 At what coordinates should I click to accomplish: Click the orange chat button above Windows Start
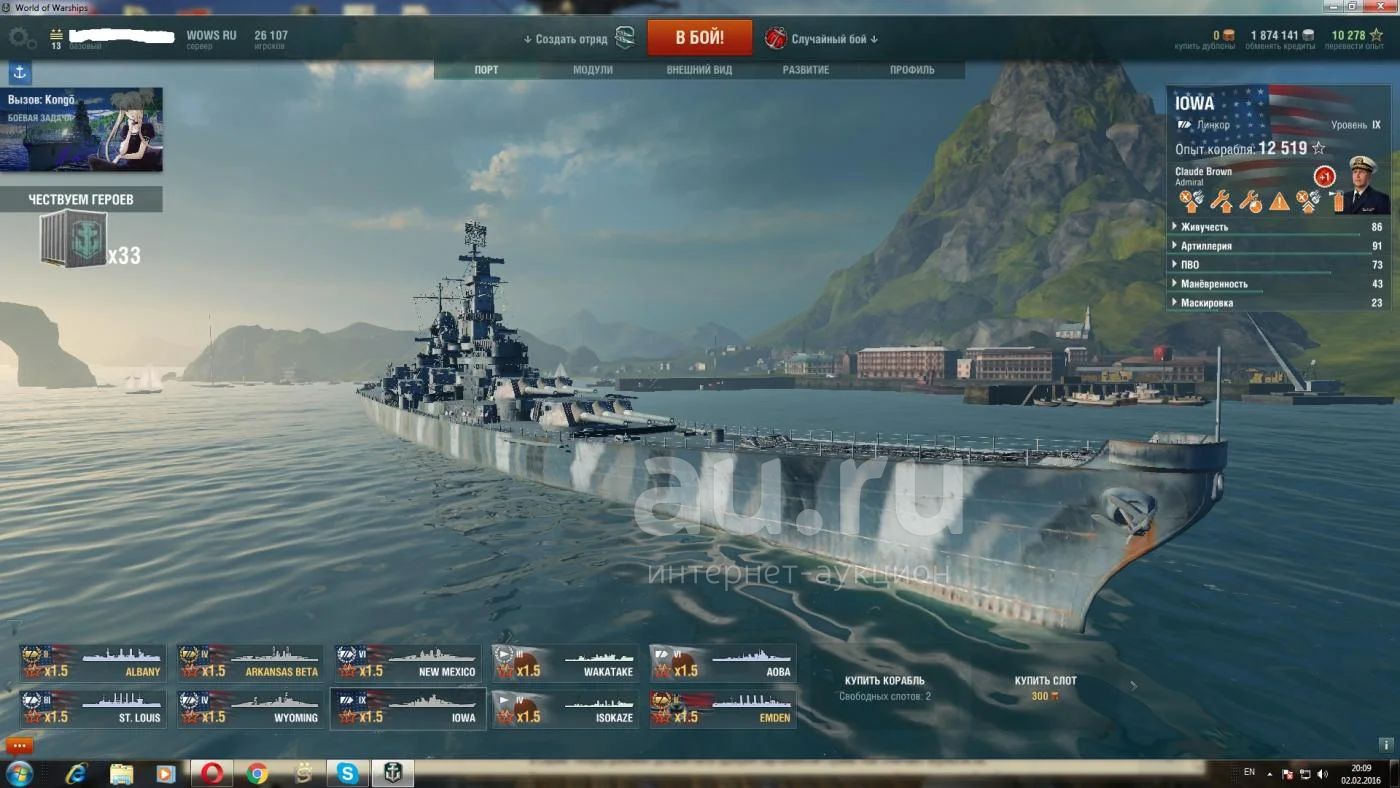coord(19,745)
